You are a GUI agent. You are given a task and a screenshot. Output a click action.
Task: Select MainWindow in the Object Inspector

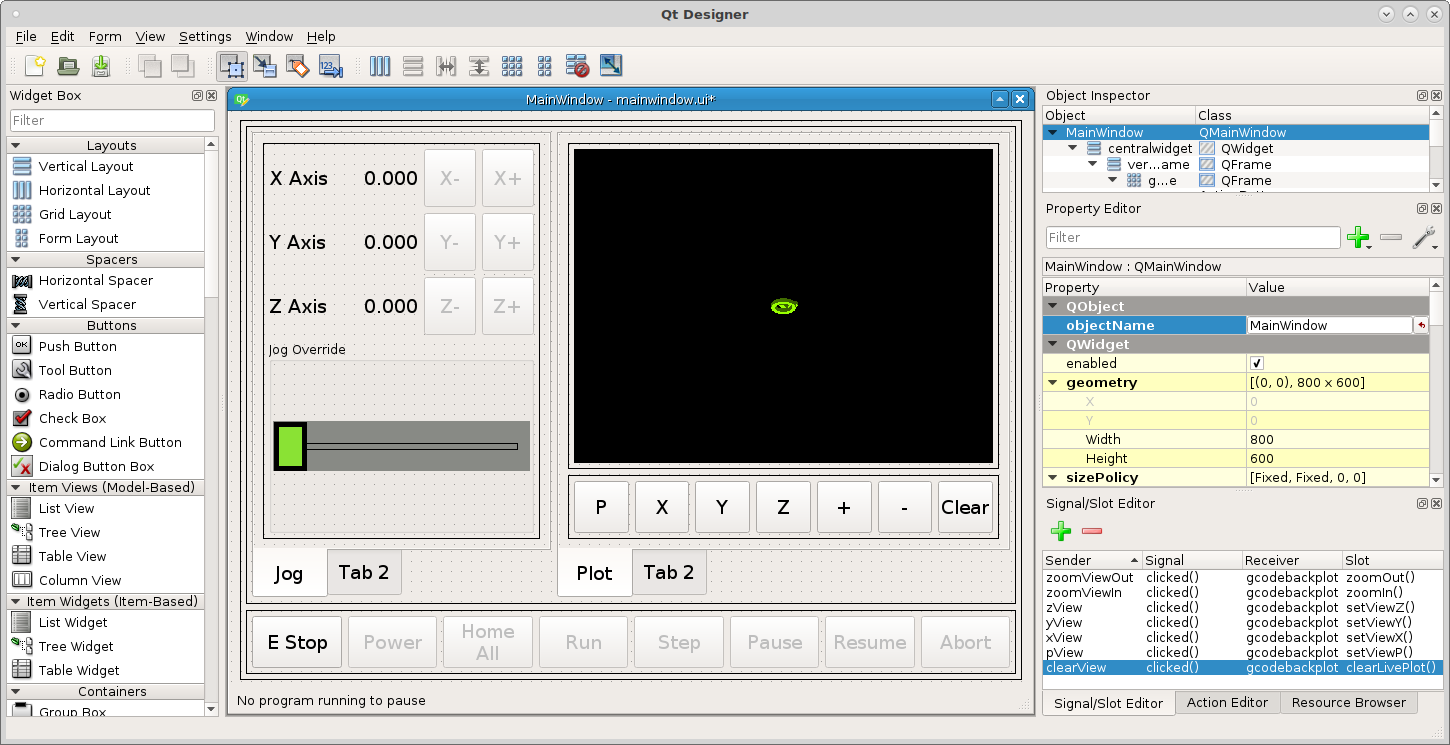1236,132
